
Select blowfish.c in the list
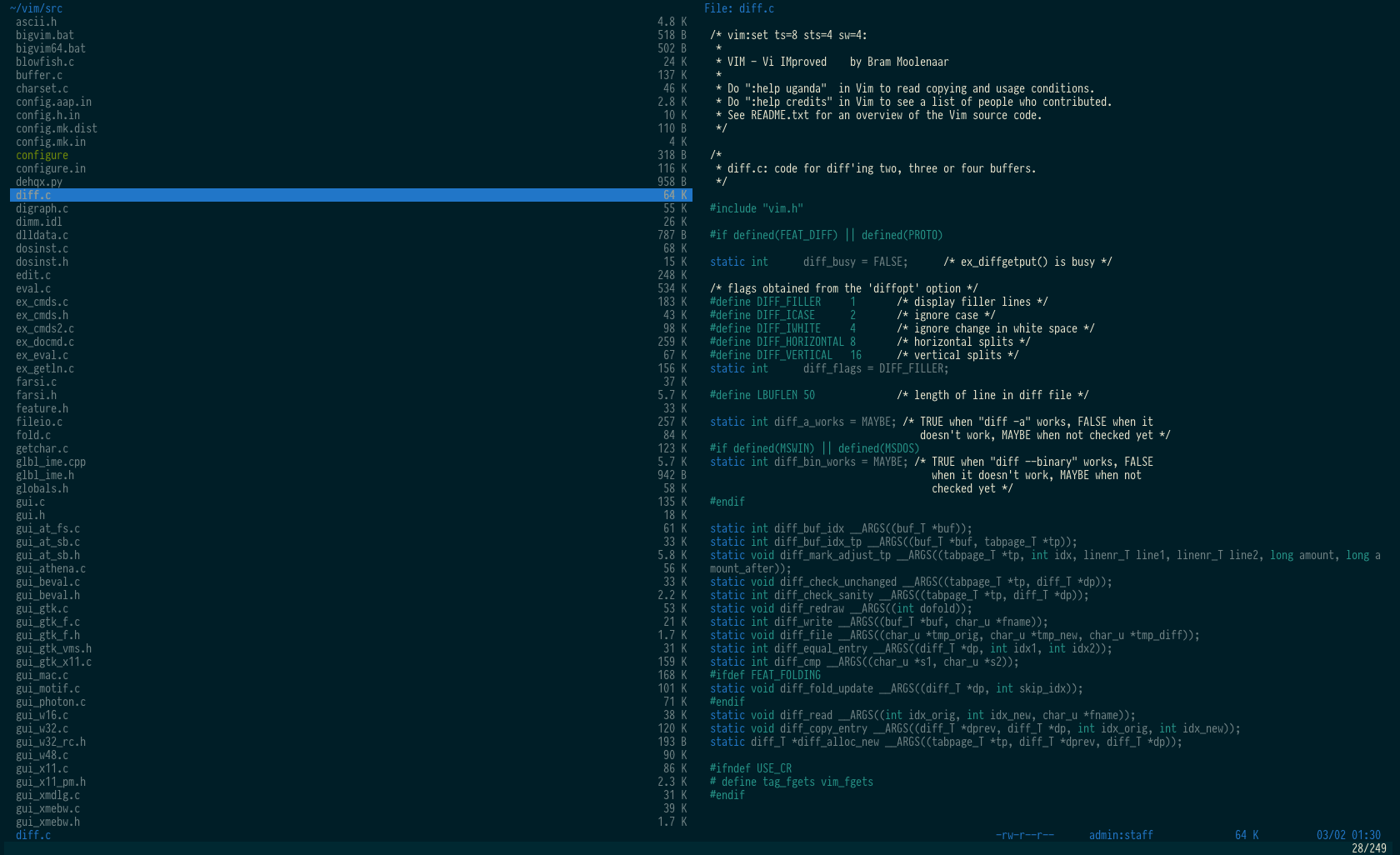pyautogui.click(x=351, y=62)
